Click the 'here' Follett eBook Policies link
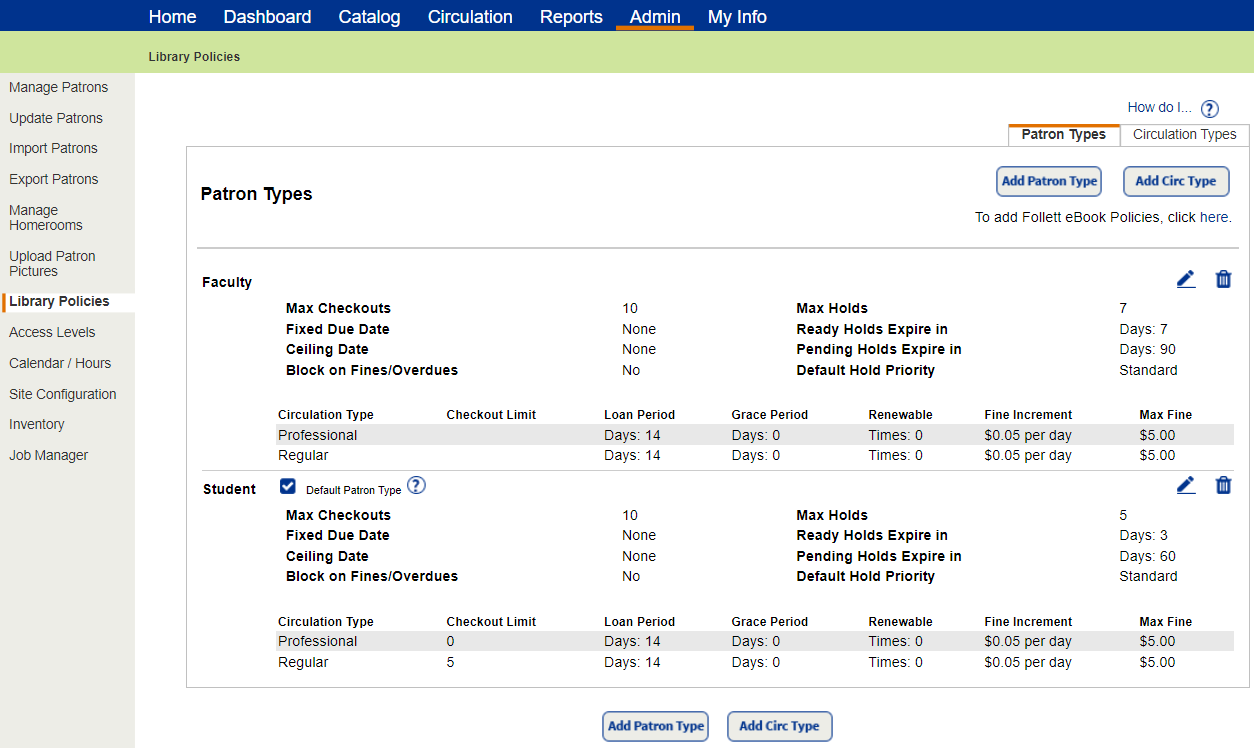This screenshot has width=1254, height=748. 1214,217
